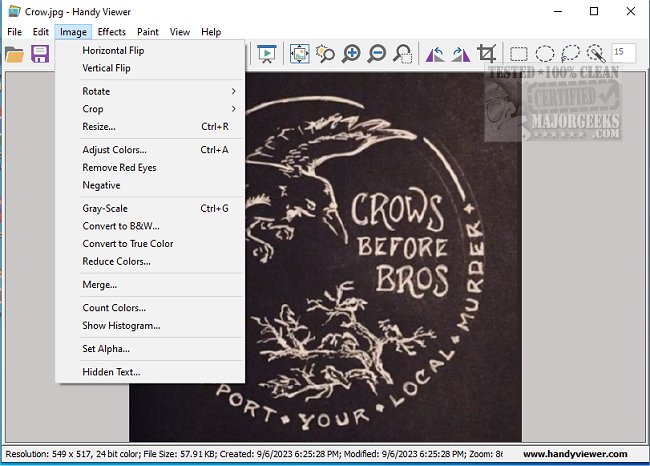Viewport: 650px width, 466px height.
Task: Select Resize... menu entry
Action: click(x=150, y=126)
